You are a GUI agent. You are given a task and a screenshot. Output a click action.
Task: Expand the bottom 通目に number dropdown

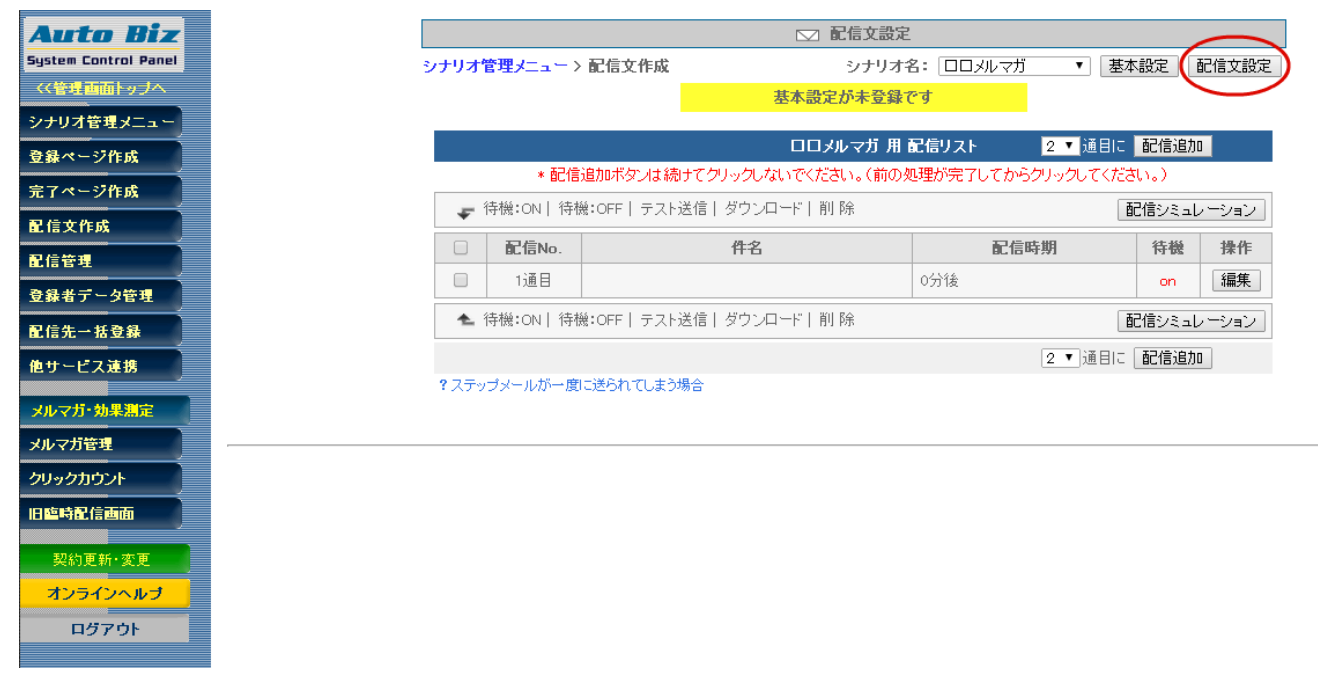(x=1059, y=358)
